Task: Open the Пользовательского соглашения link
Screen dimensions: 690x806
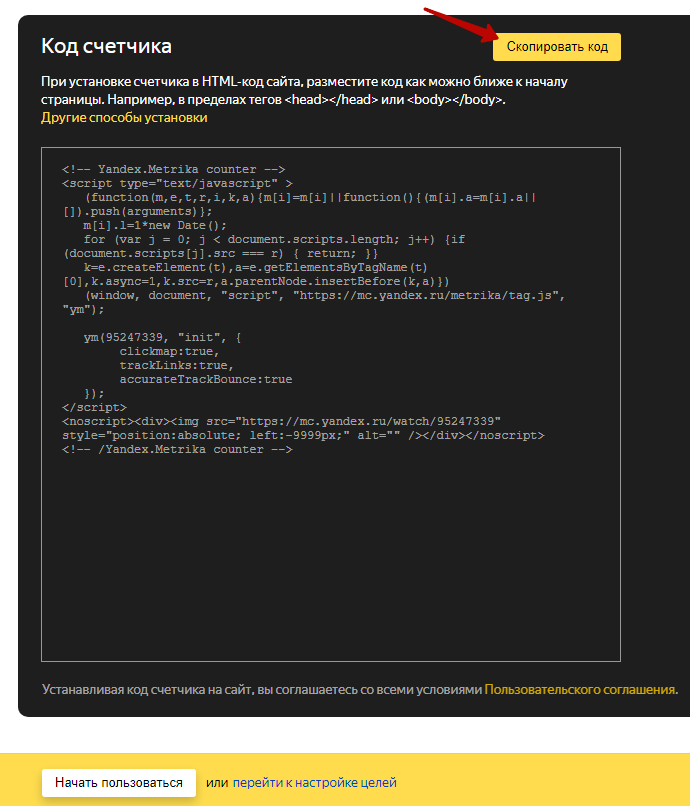Action: pyautogui.click(x=580, y=689)
